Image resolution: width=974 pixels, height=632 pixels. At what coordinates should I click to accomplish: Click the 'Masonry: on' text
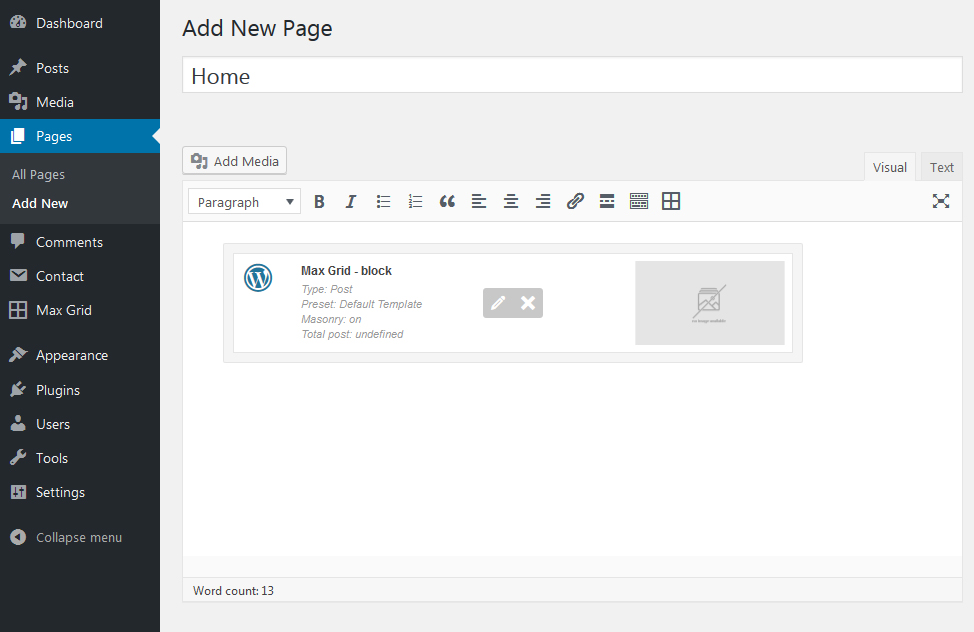click(331, 319)
